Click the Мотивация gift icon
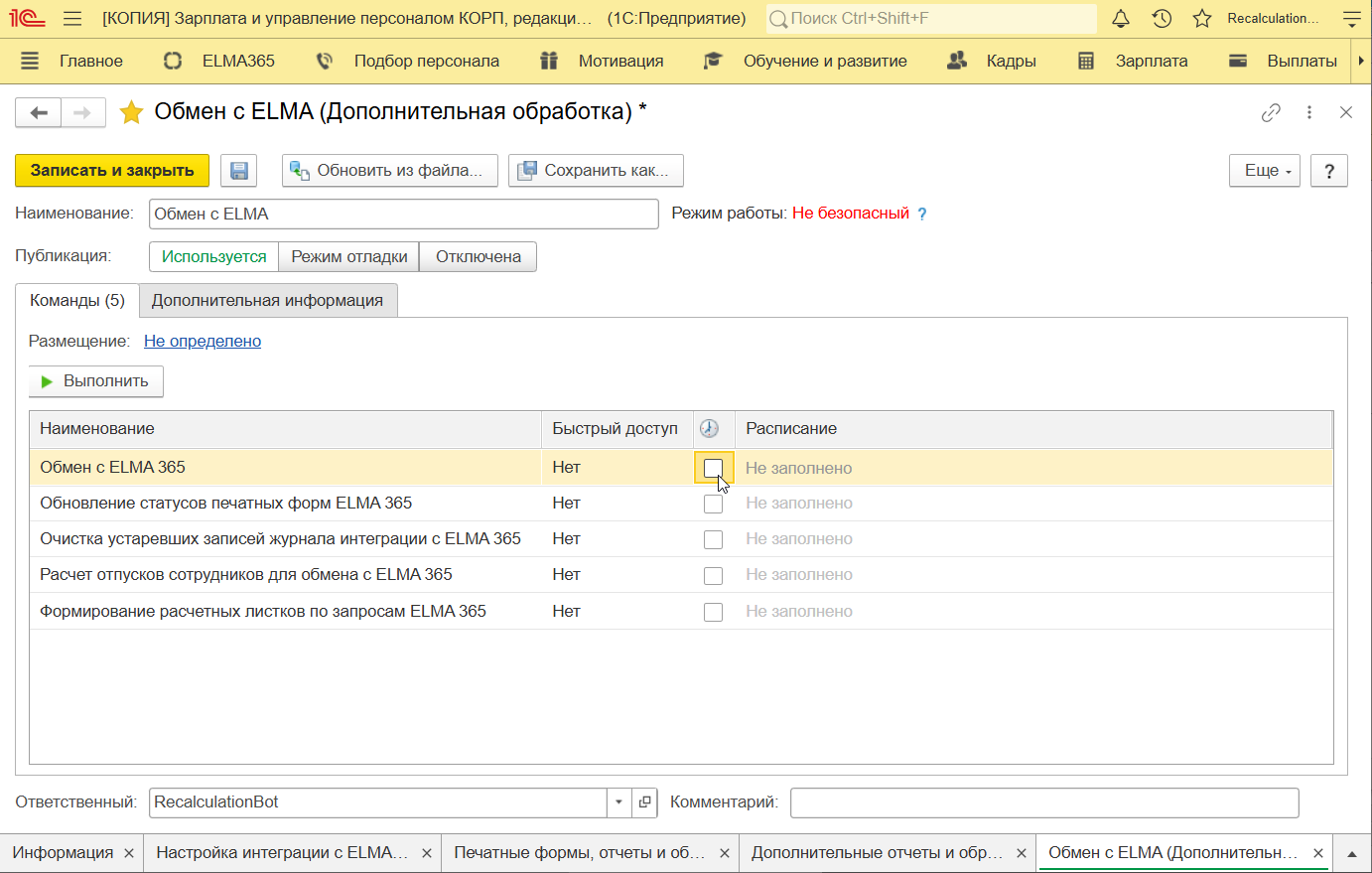Screen dimensions: 1372x873 [x=549, y=61]
